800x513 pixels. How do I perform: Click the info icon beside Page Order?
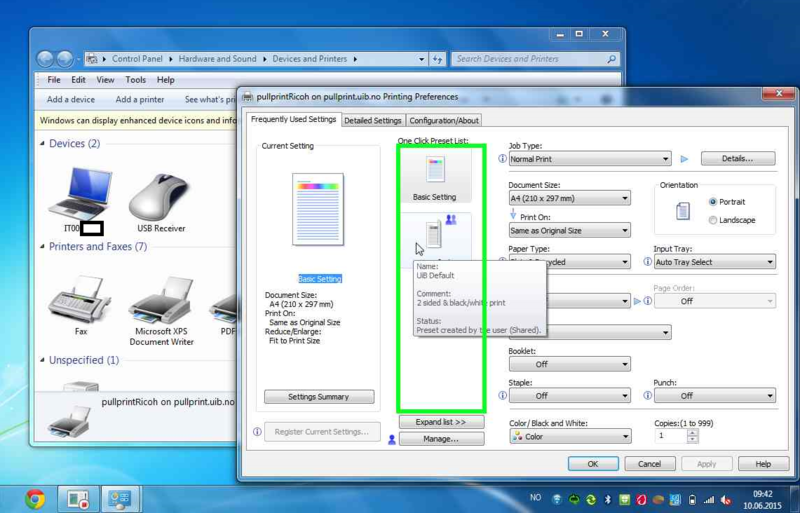pos(647,301)
